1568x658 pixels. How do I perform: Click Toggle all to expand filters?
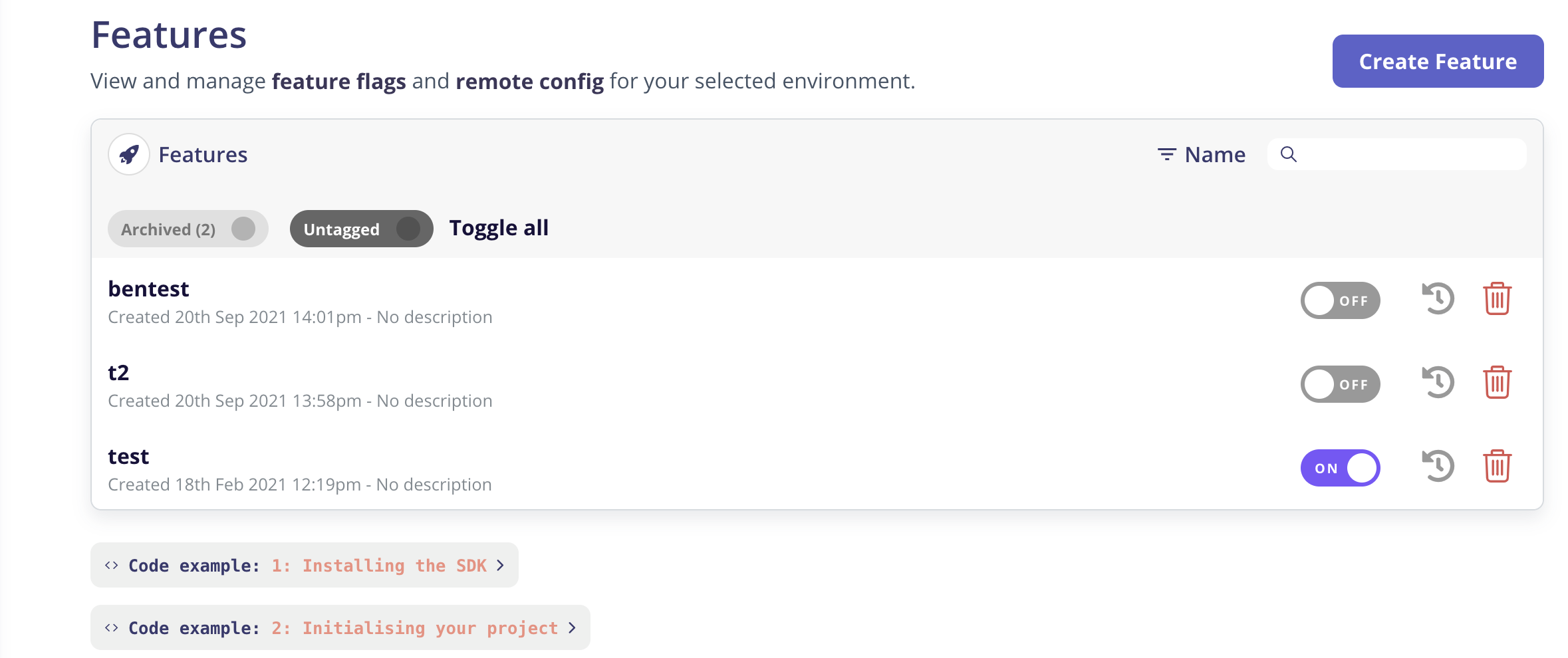click(499, 227)
